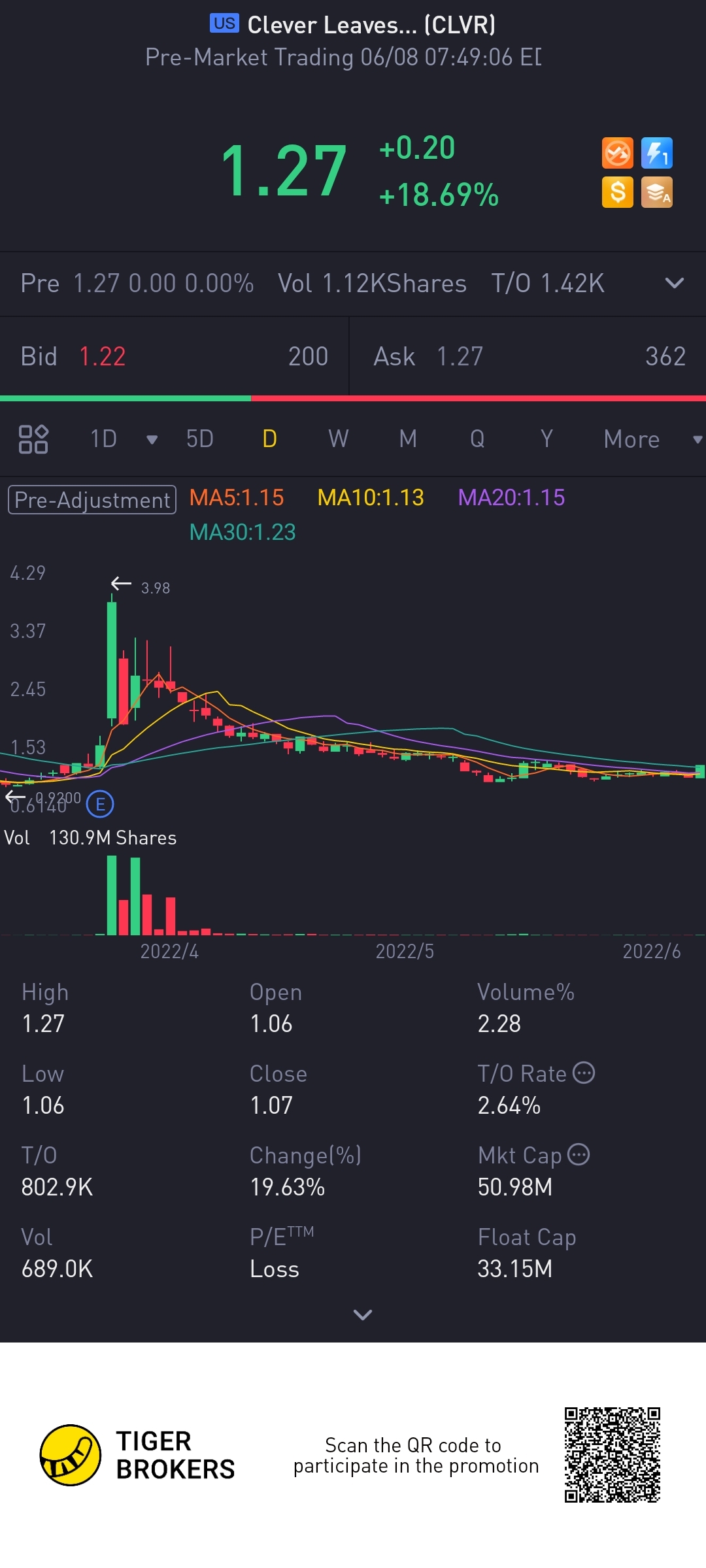Tap the Change(%) 19.63% value
The image size is (706, 1568).
(288, 1187)
